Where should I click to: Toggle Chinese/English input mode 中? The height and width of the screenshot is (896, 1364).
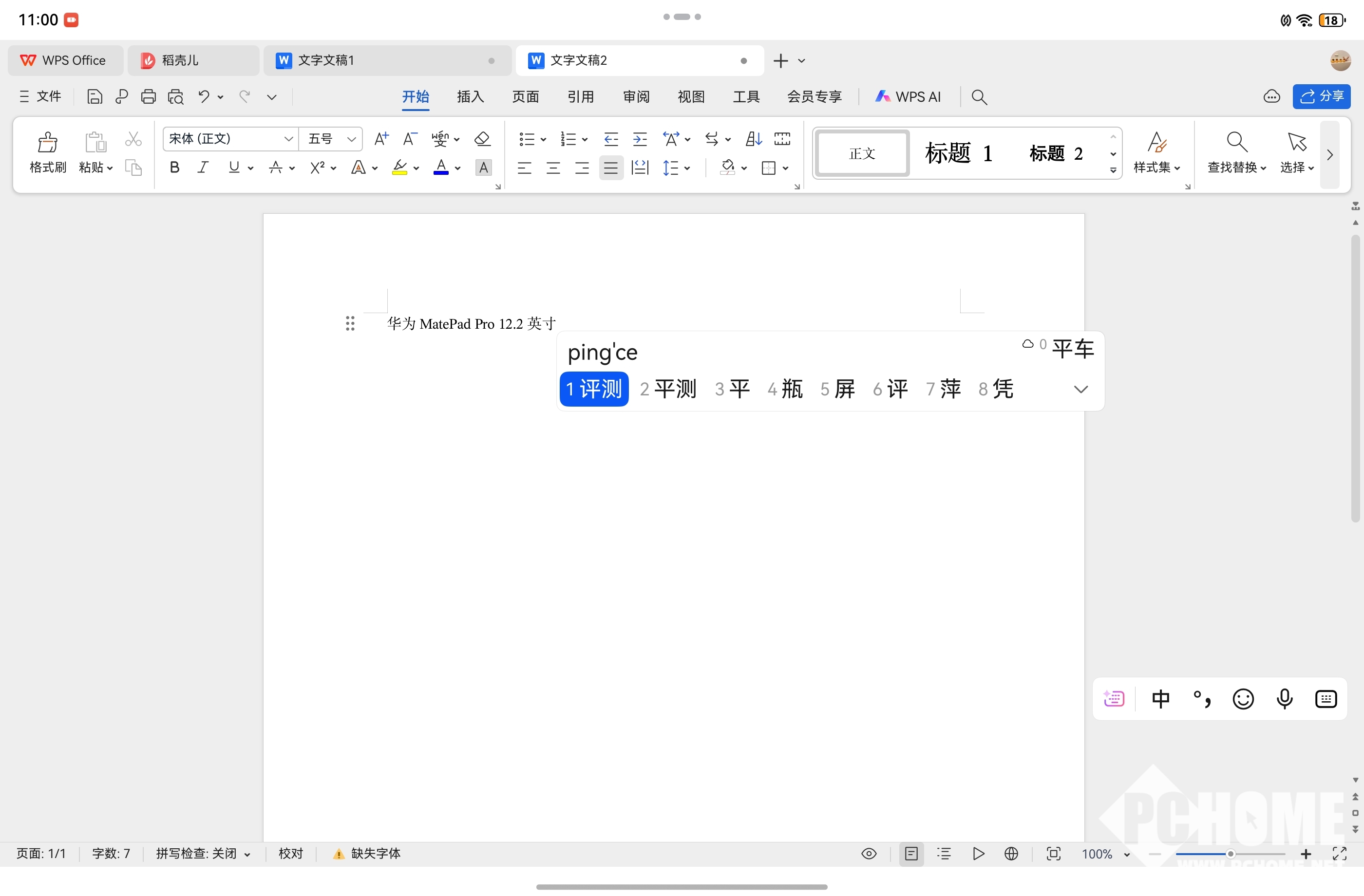pos(1160,699)
